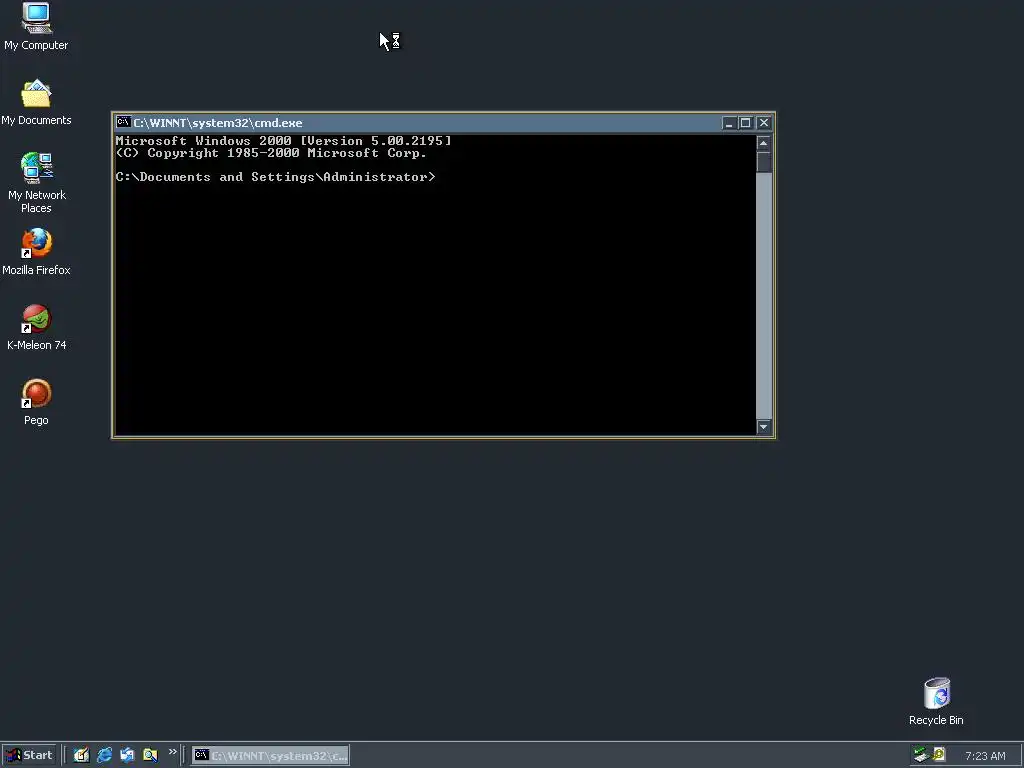The height and width of the screenshot is (768, 1024).
Task: Launch Internet Explorer from quick launch
Action: [104, 756]
